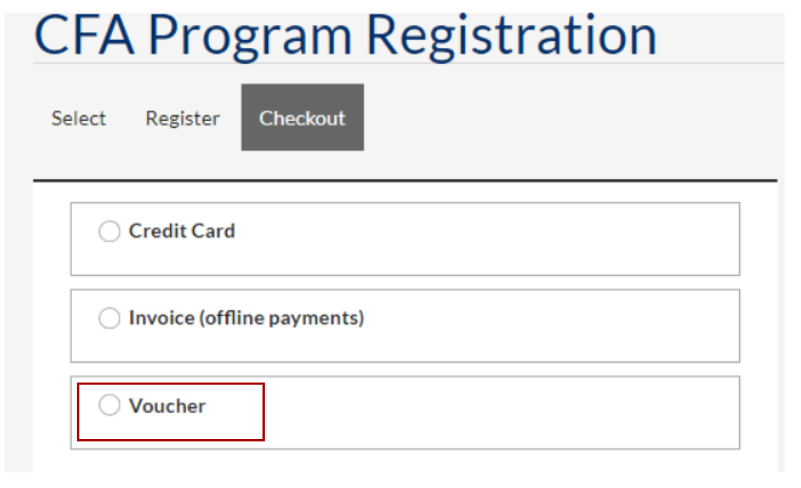Click the CFA Program Registration heading
The width and height of the screenshot is (801, 488).
click(x=346, y=33)
